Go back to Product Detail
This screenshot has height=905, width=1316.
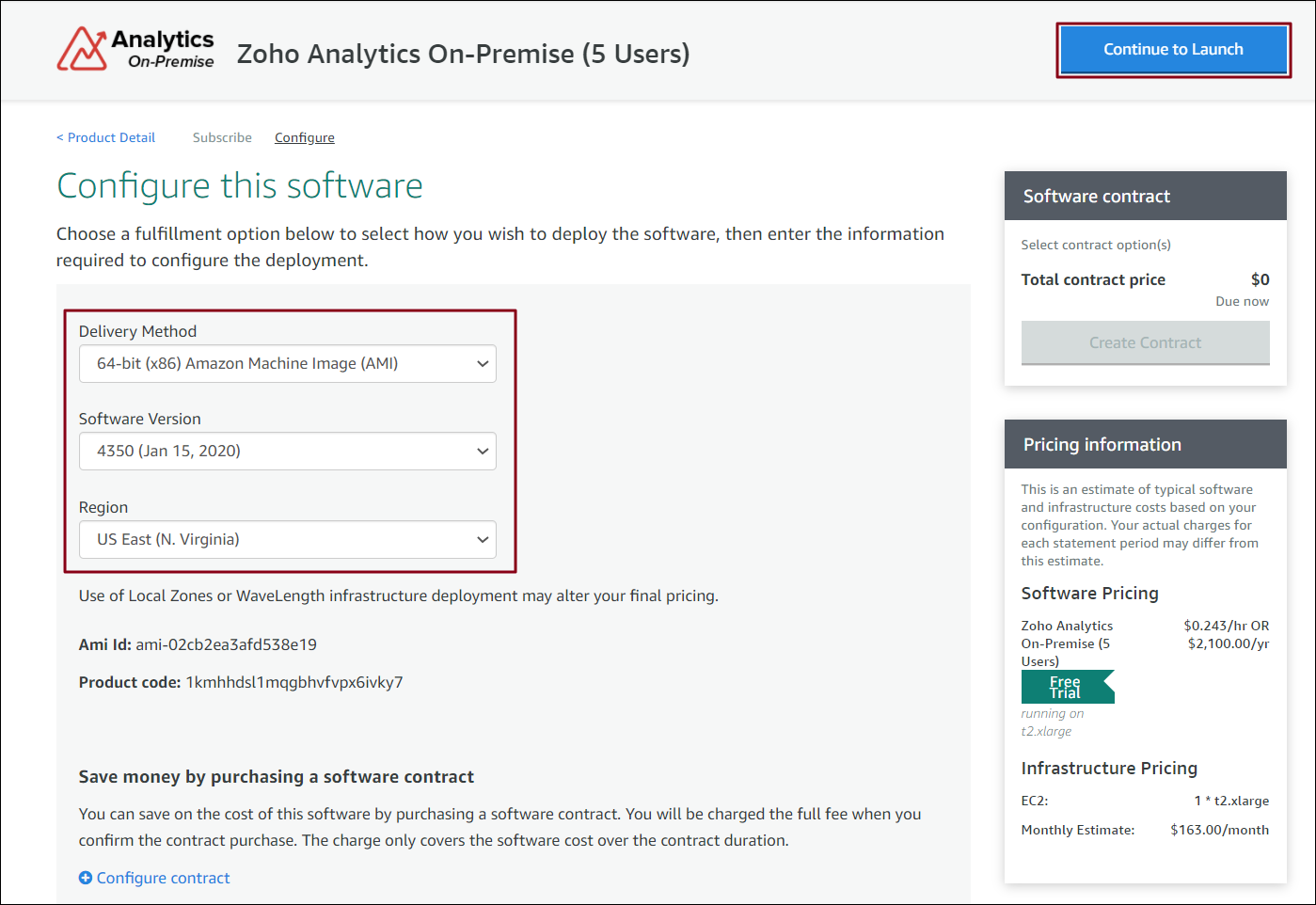[x=106, y=137]
